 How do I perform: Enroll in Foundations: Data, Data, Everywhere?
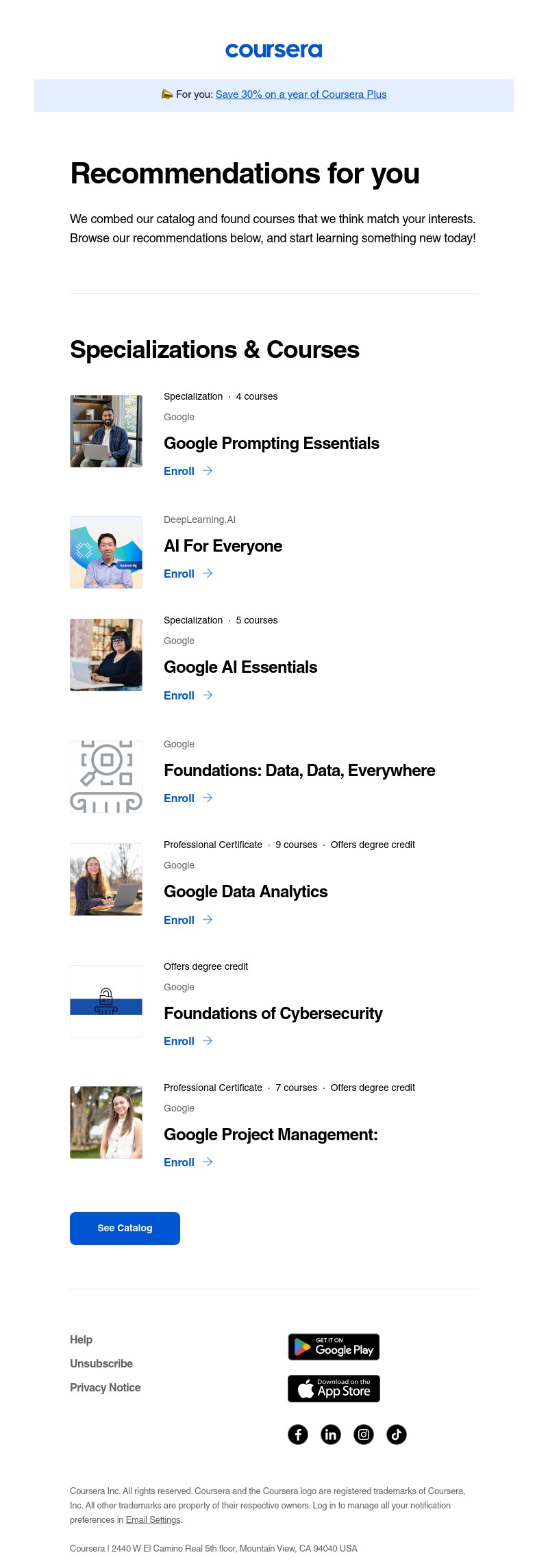click(x=188, y=798)
